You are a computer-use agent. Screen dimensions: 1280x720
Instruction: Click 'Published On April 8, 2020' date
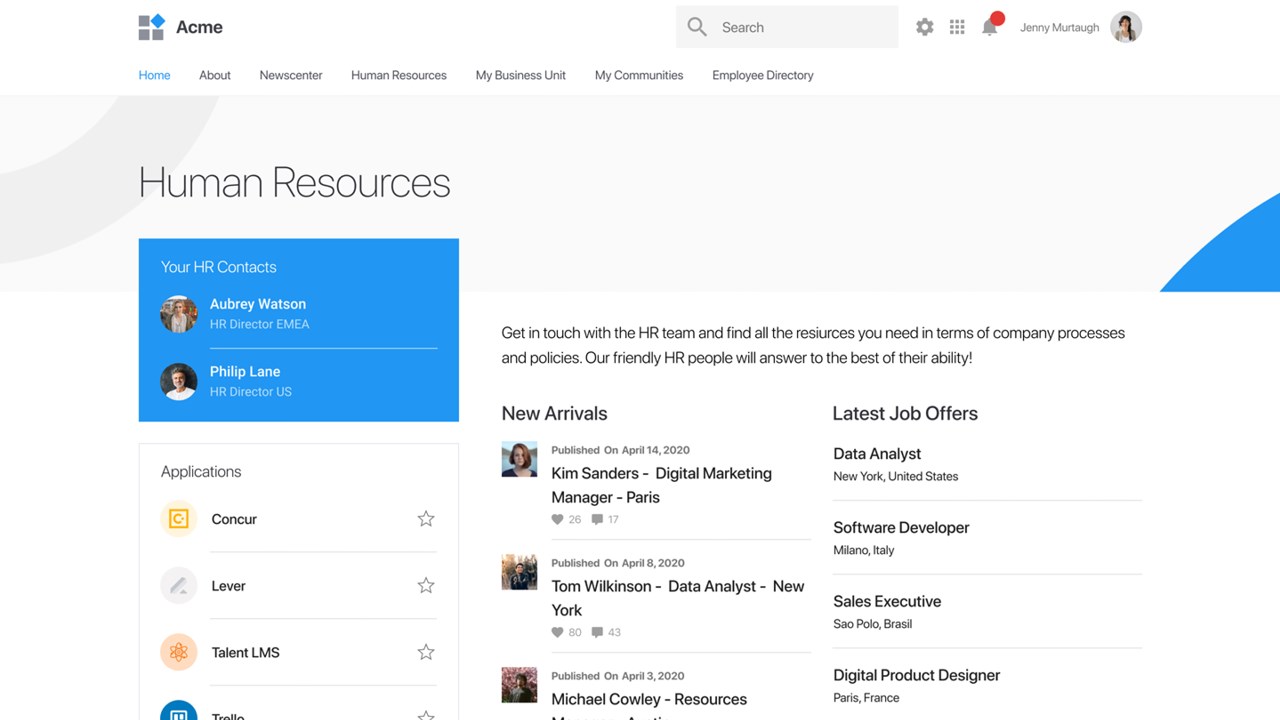coord(618,563)
